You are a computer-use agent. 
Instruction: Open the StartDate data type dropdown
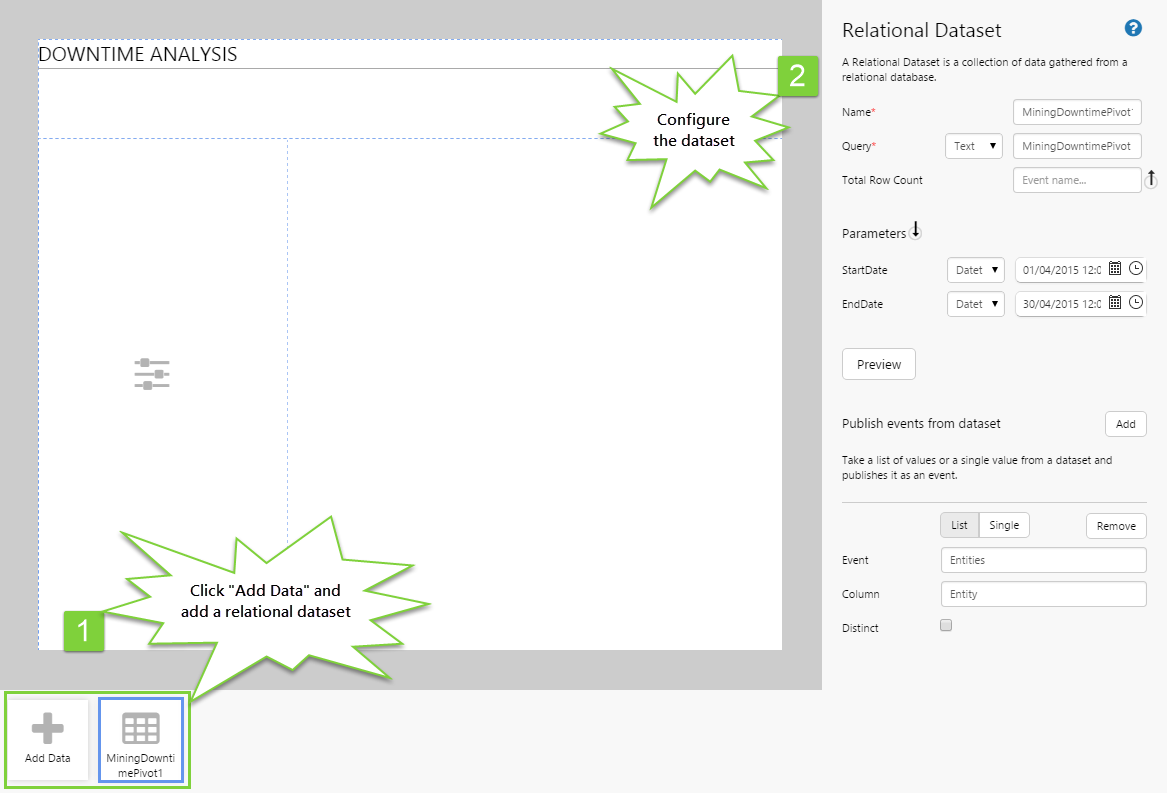[x=975, y=270]
